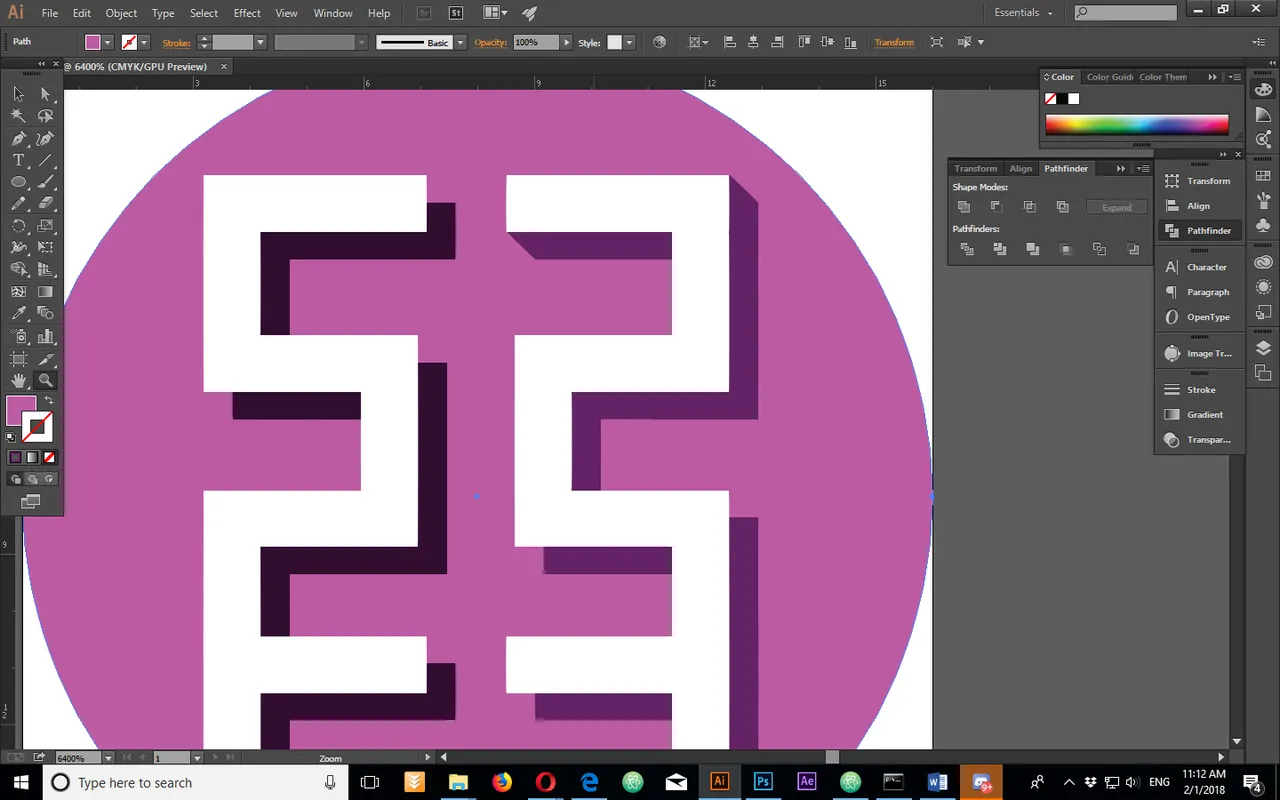Open the graphic Style dropdown

coord(630,42)
